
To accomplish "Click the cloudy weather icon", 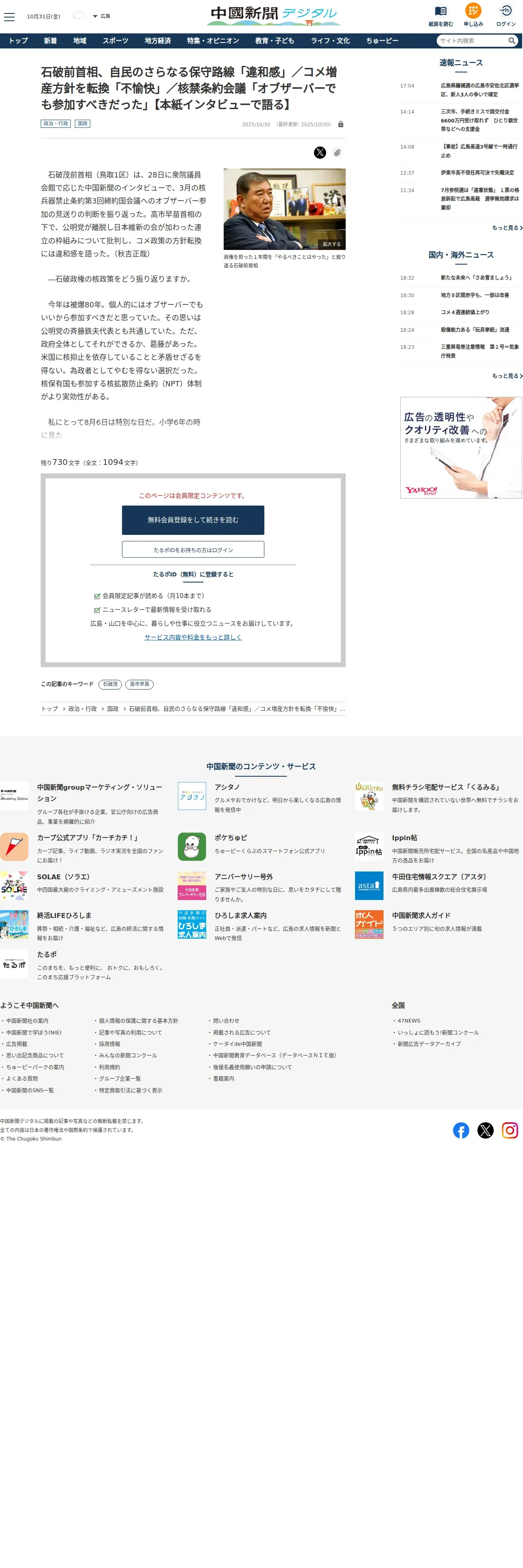I will 79,15.
